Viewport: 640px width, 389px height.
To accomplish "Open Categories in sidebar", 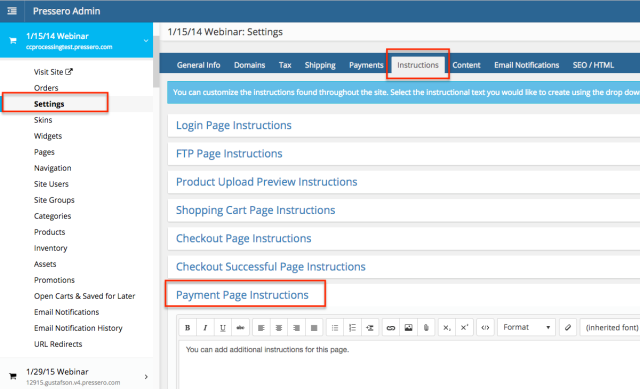I will (52, 216).
